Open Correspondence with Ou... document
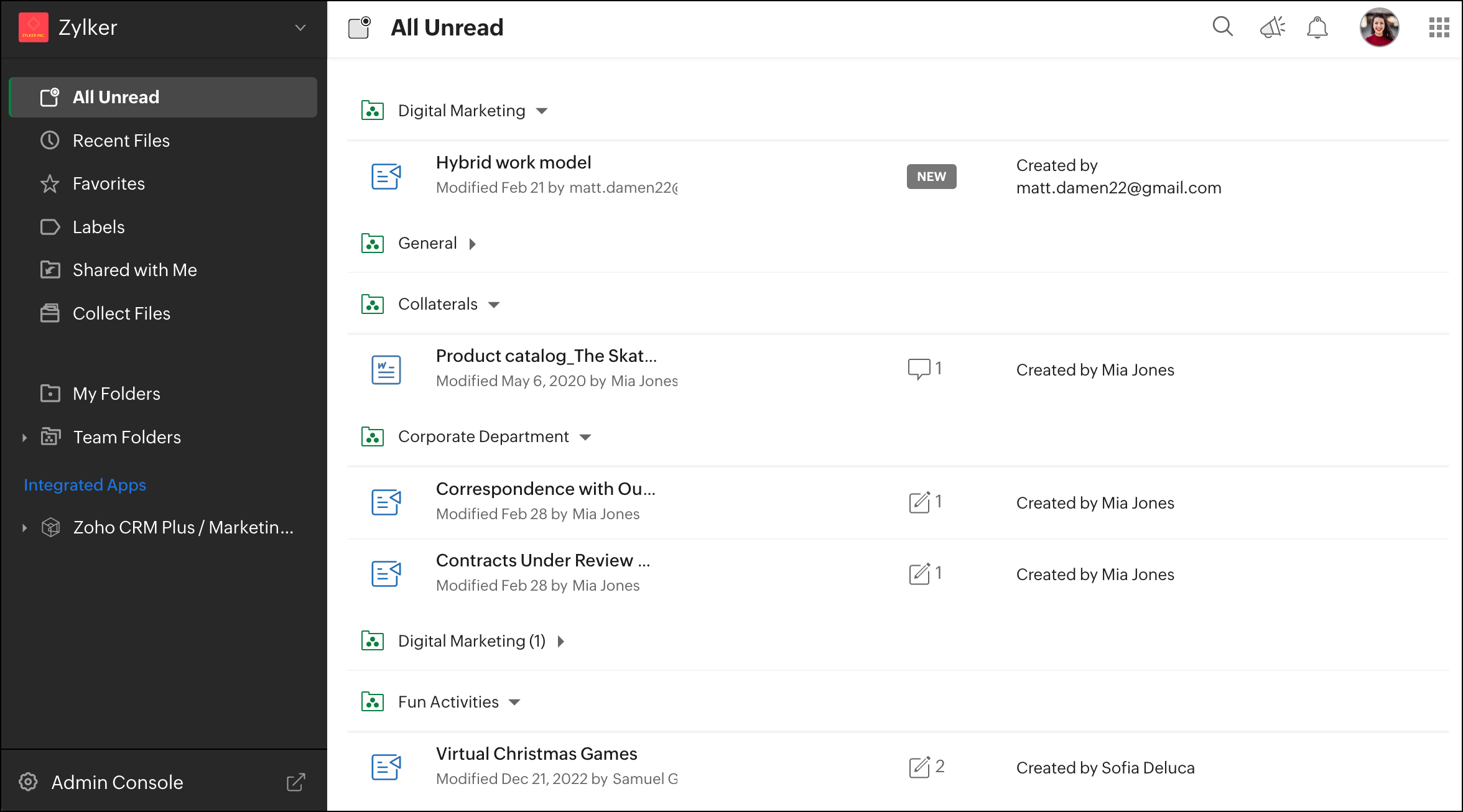 (545, 489)
